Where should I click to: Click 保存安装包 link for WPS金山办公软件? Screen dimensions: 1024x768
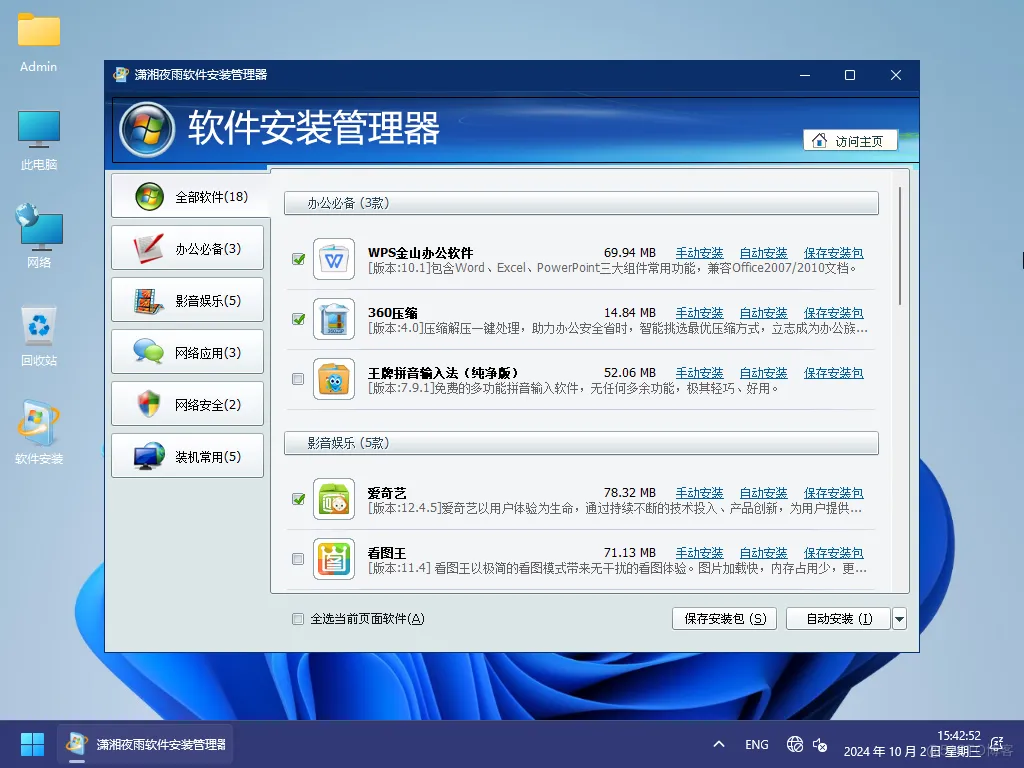click(x=833, y=253)
